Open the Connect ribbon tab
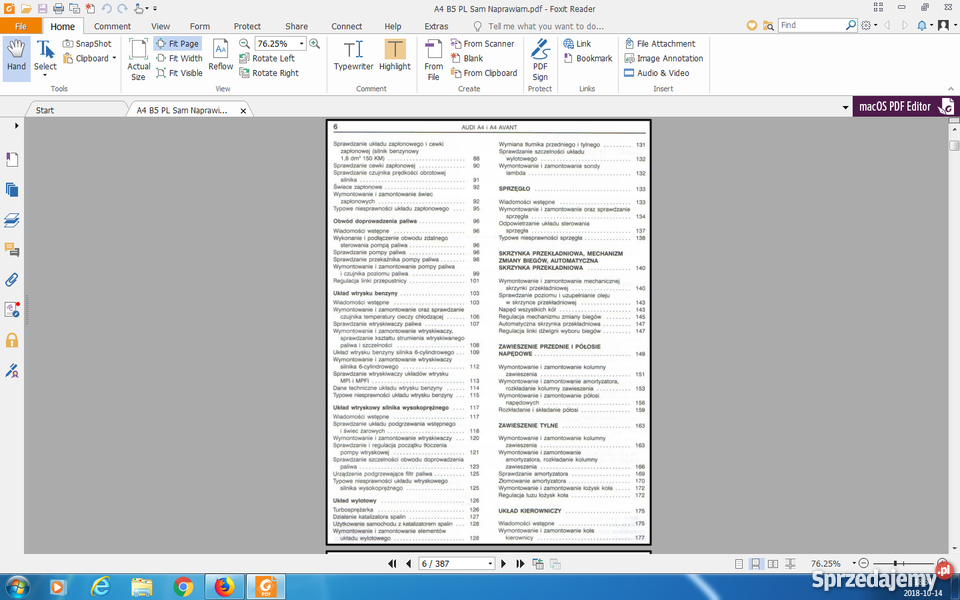The width and height of the screenshot is (960, 600). coord(347,26)
